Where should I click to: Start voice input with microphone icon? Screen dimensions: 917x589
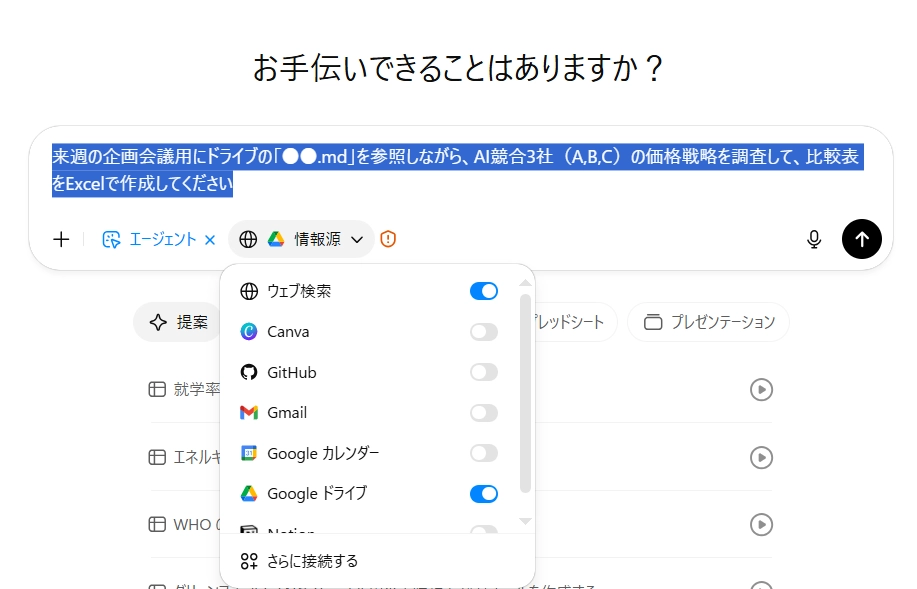(x=813, y=239)
